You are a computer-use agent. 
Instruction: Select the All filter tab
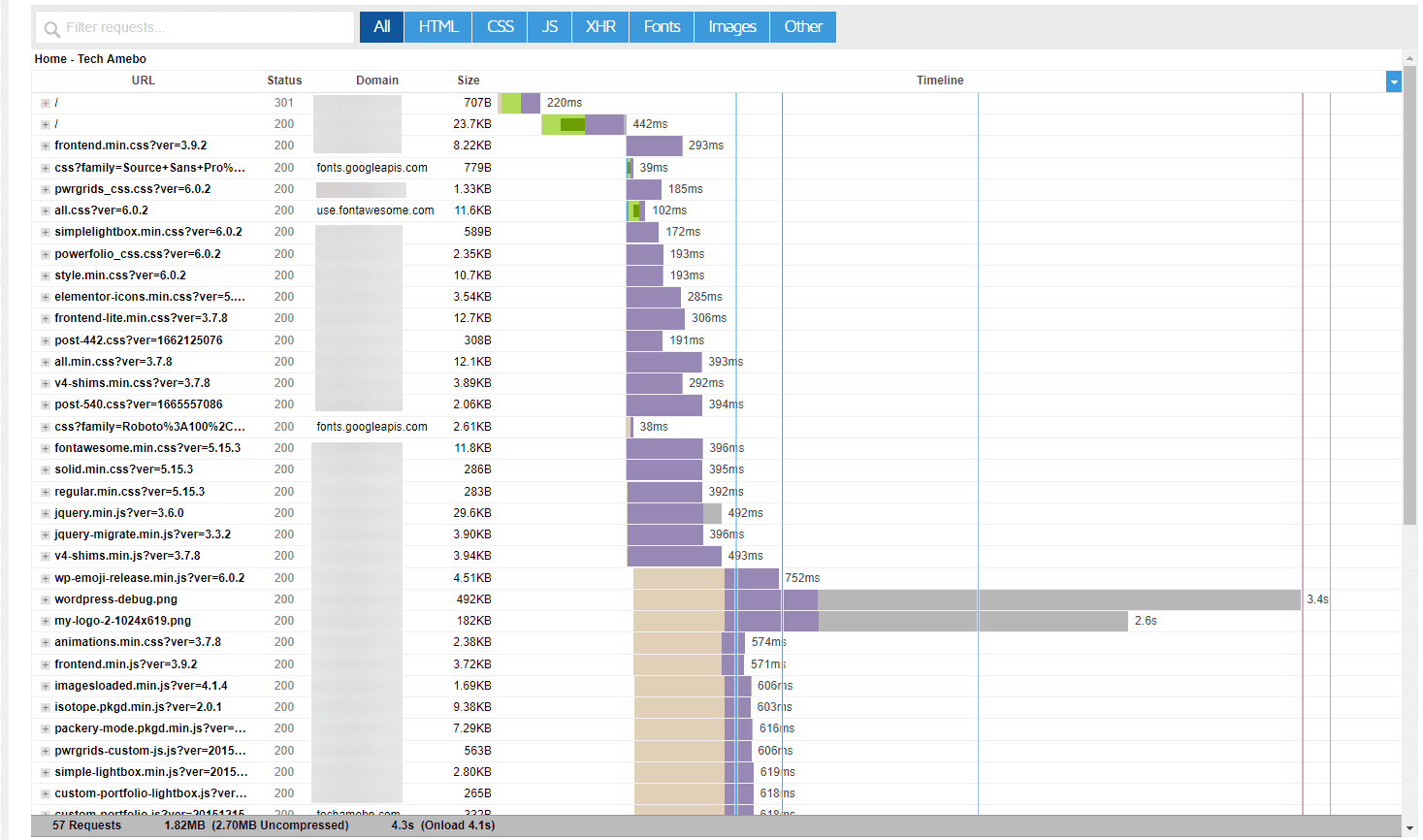[382, 27]
